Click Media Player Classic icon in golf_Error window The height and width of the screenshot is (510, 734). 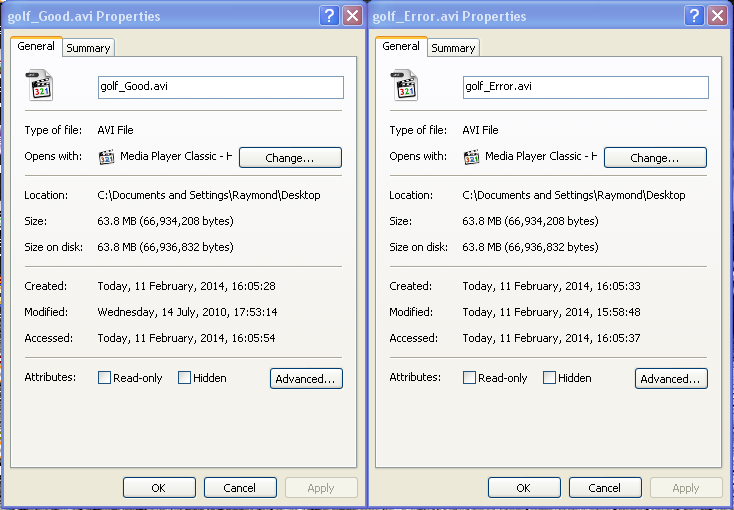coord(471,157)
